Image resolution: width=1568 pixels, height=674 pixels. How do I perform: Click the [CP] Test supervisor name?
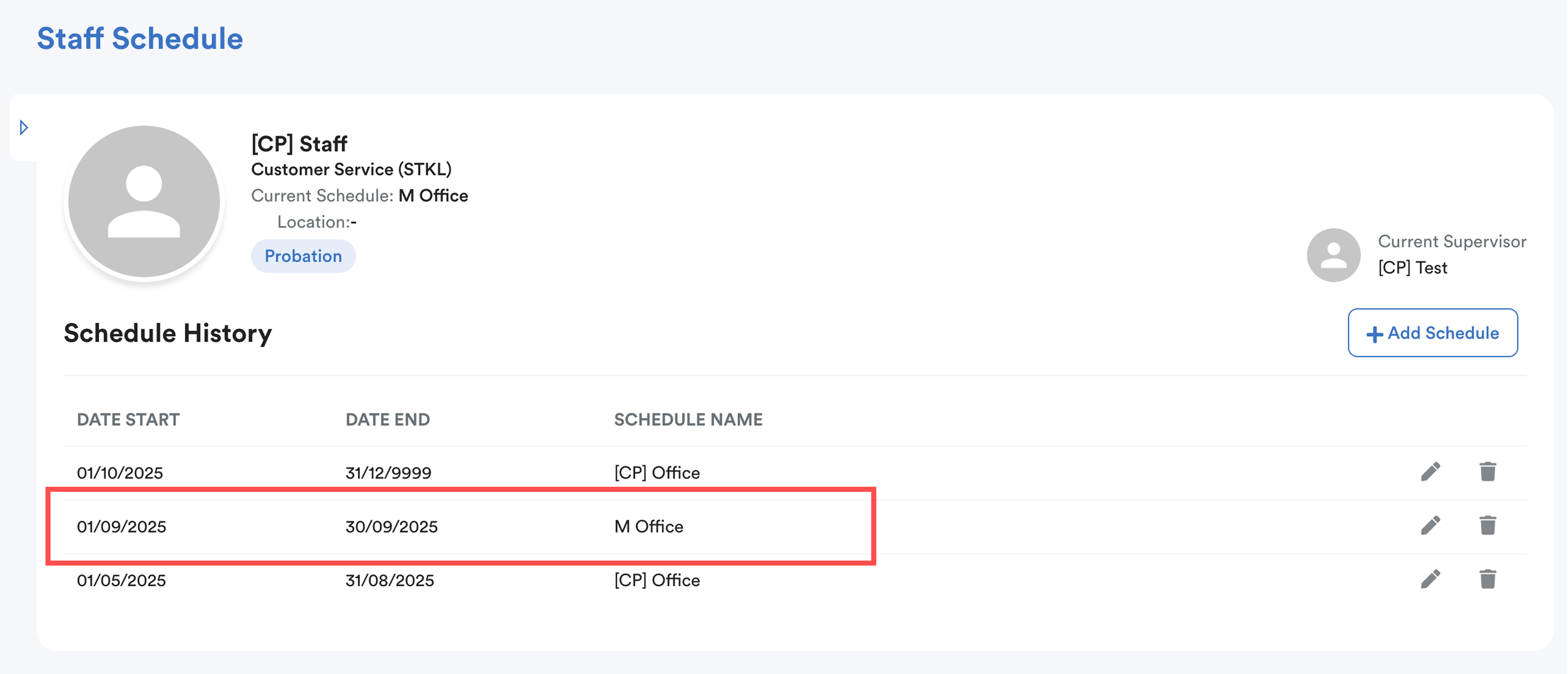click(1412, 268)
